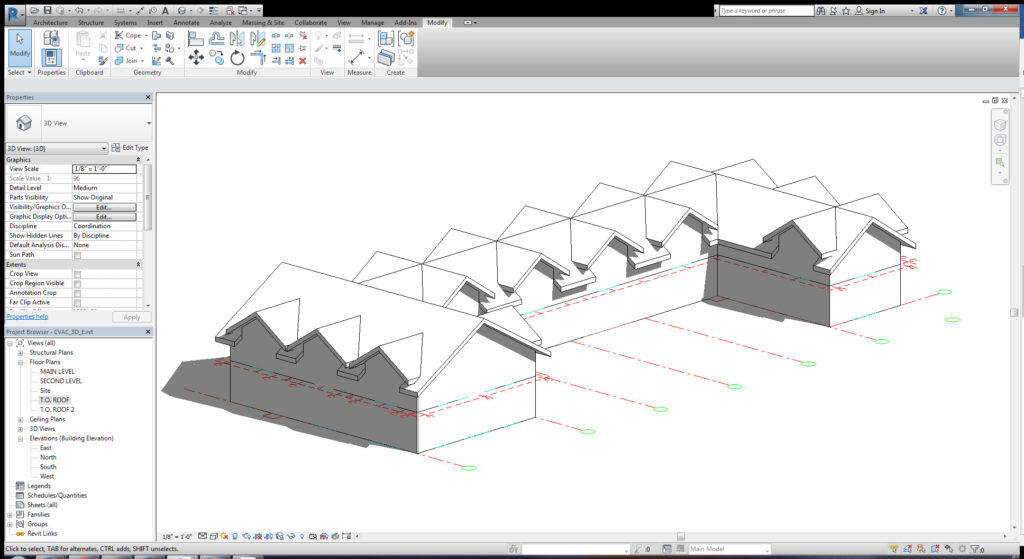Click the Edit Type button
The height and width of the screenshot is (559, 1024).
130,148
